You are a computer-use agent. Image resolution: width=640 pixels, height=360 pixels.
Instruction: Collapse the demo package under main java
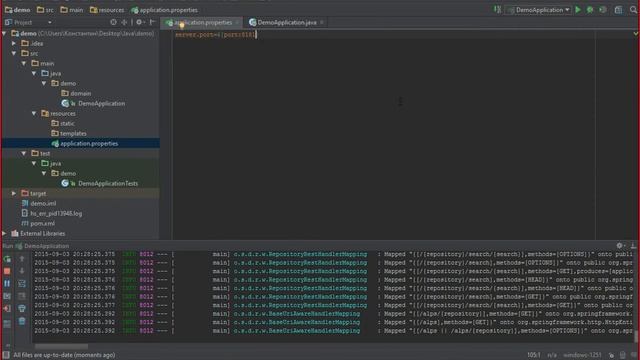(44, 83)
